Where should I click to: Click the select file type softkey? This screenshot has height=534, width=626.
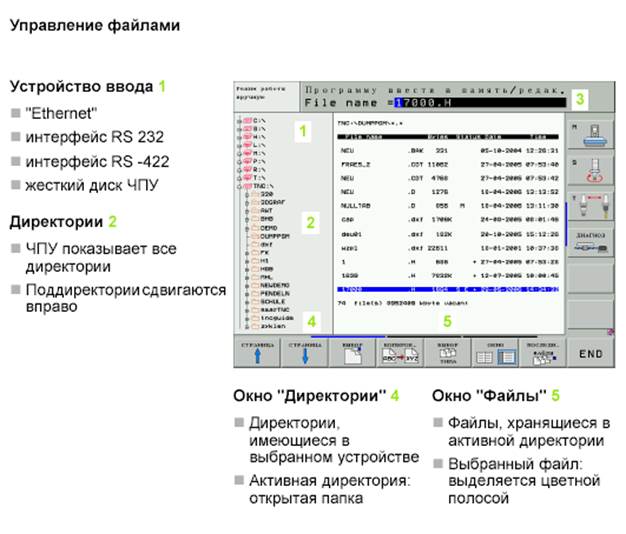448,353
